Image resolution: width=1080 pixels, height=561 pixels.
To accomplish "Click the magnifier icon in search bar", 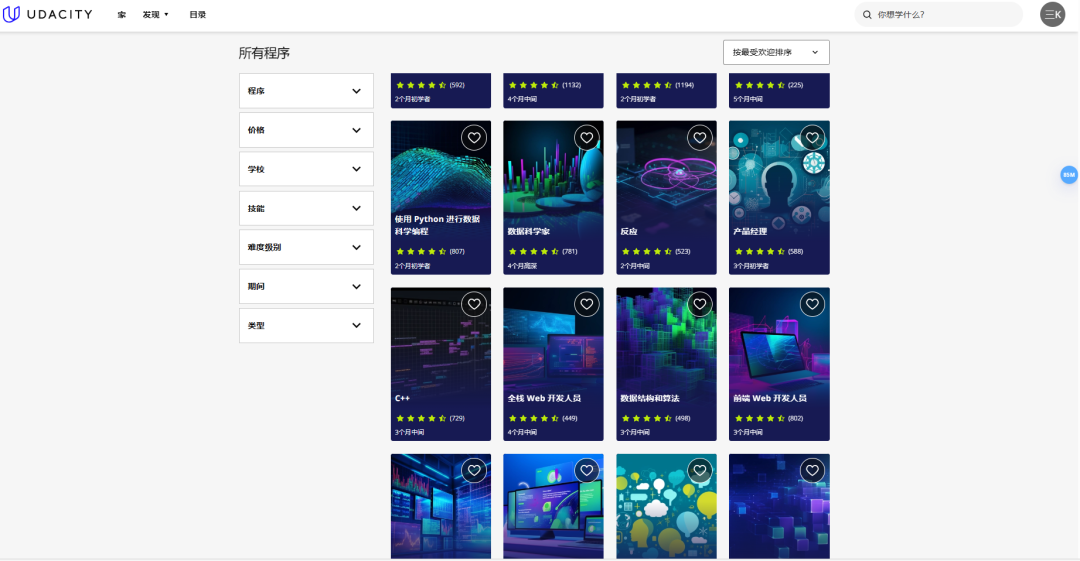I will pos(867,14).
